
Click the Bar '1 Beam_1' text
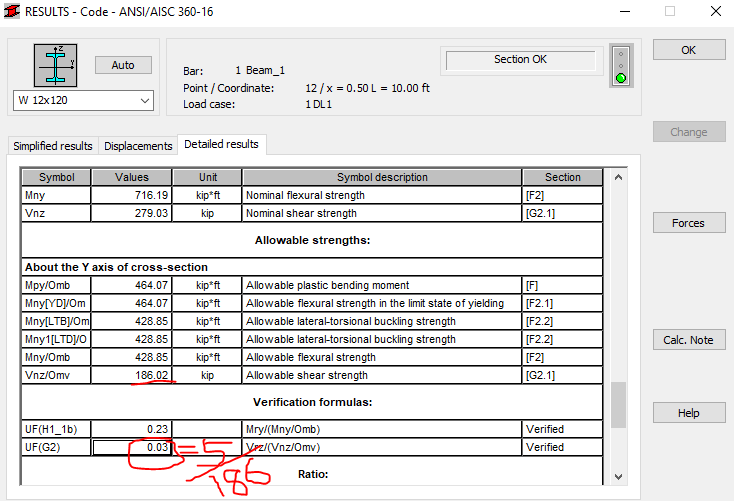tap(260, 70)
